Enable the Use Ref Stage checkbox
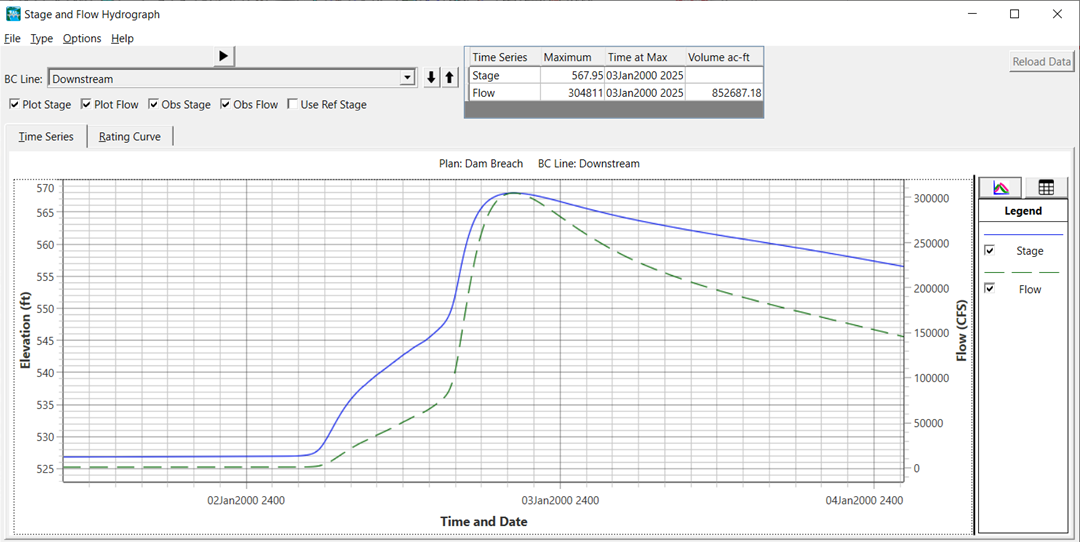Viewport: 1081px width, 542px height. click(x=292, y=105)
